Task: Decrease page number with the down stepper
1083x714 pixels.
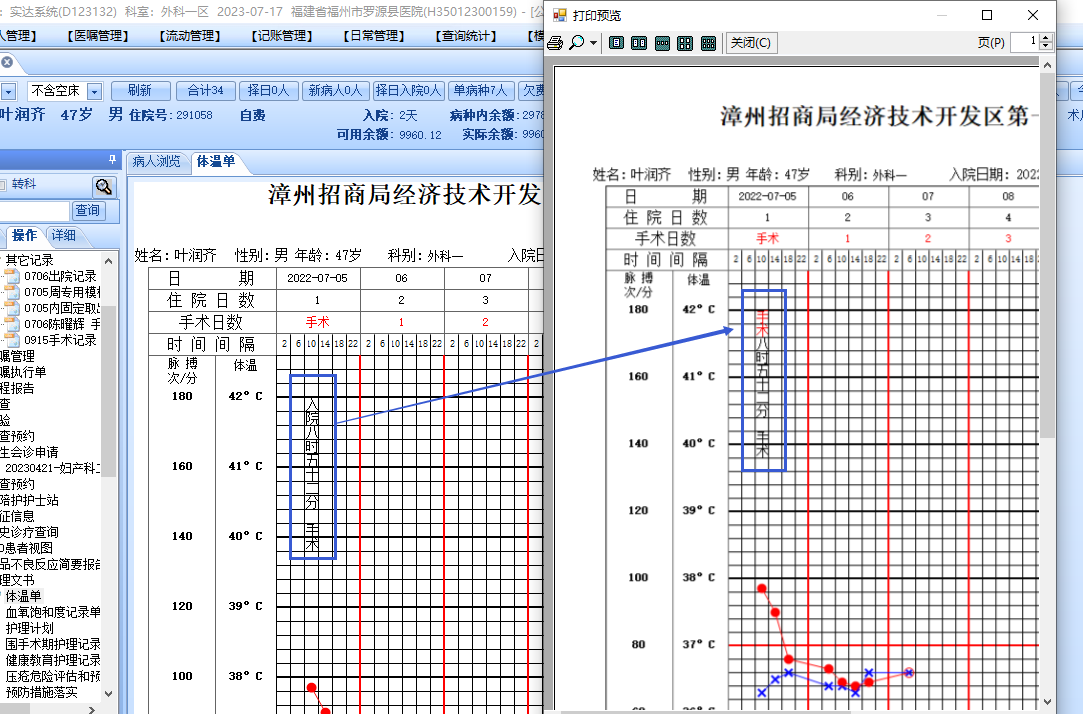Action: pyautogui.click(x=1046, y=47)
